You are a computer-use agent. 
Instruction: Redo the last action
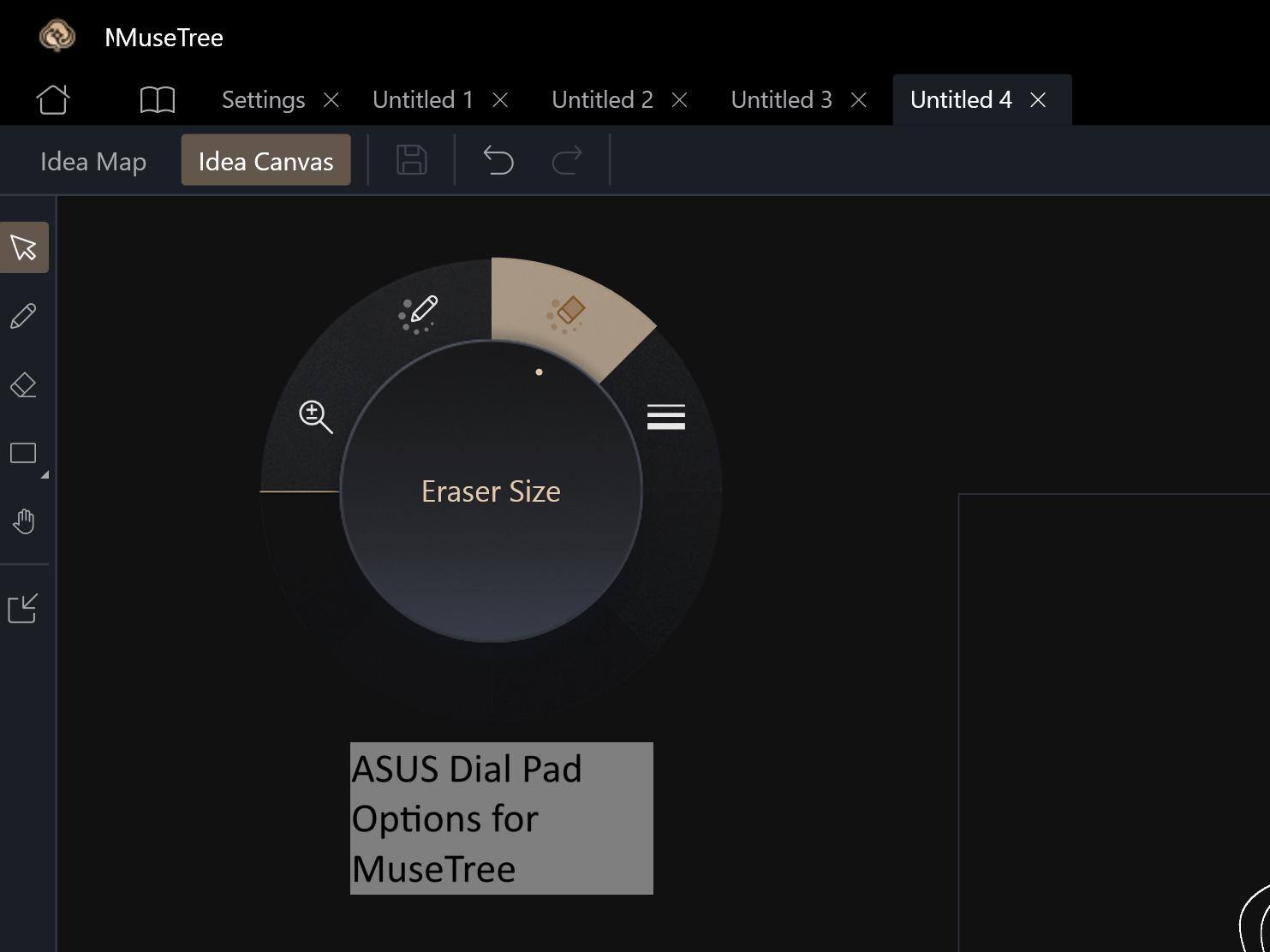click(x=567, y=160)
